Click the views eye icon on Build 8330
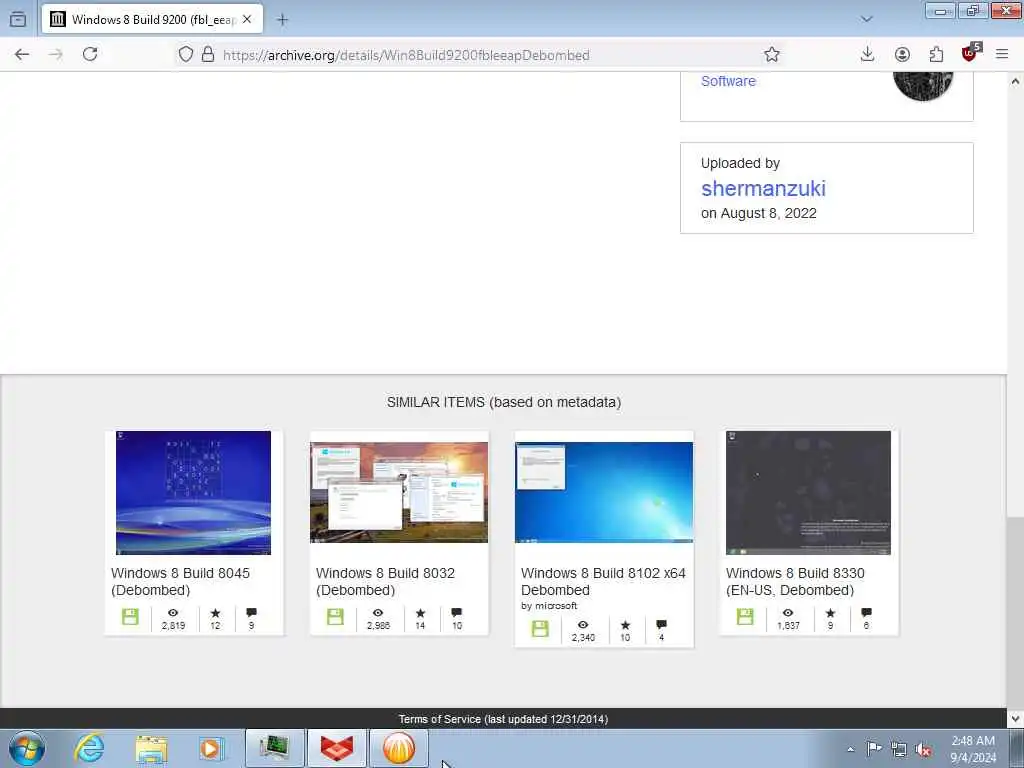This screenshot has width=1024, height=768. pyautogui.click(x=788, y=613)
